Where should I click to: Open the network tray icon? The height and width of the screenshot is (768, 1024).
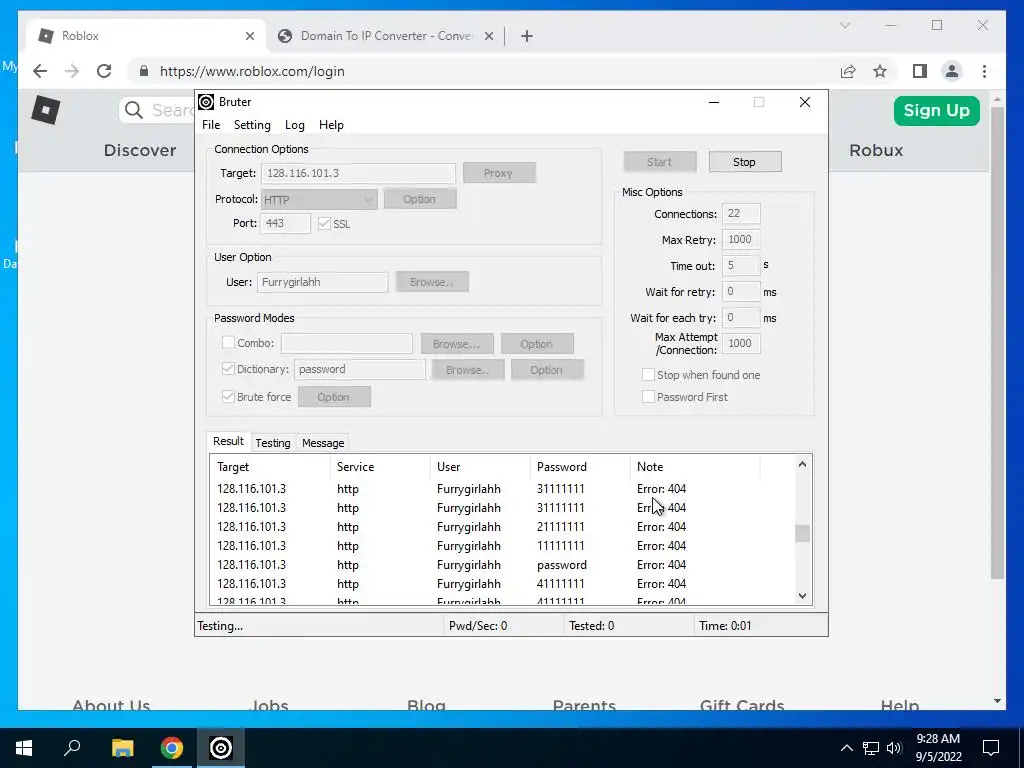tap(871, 748)
